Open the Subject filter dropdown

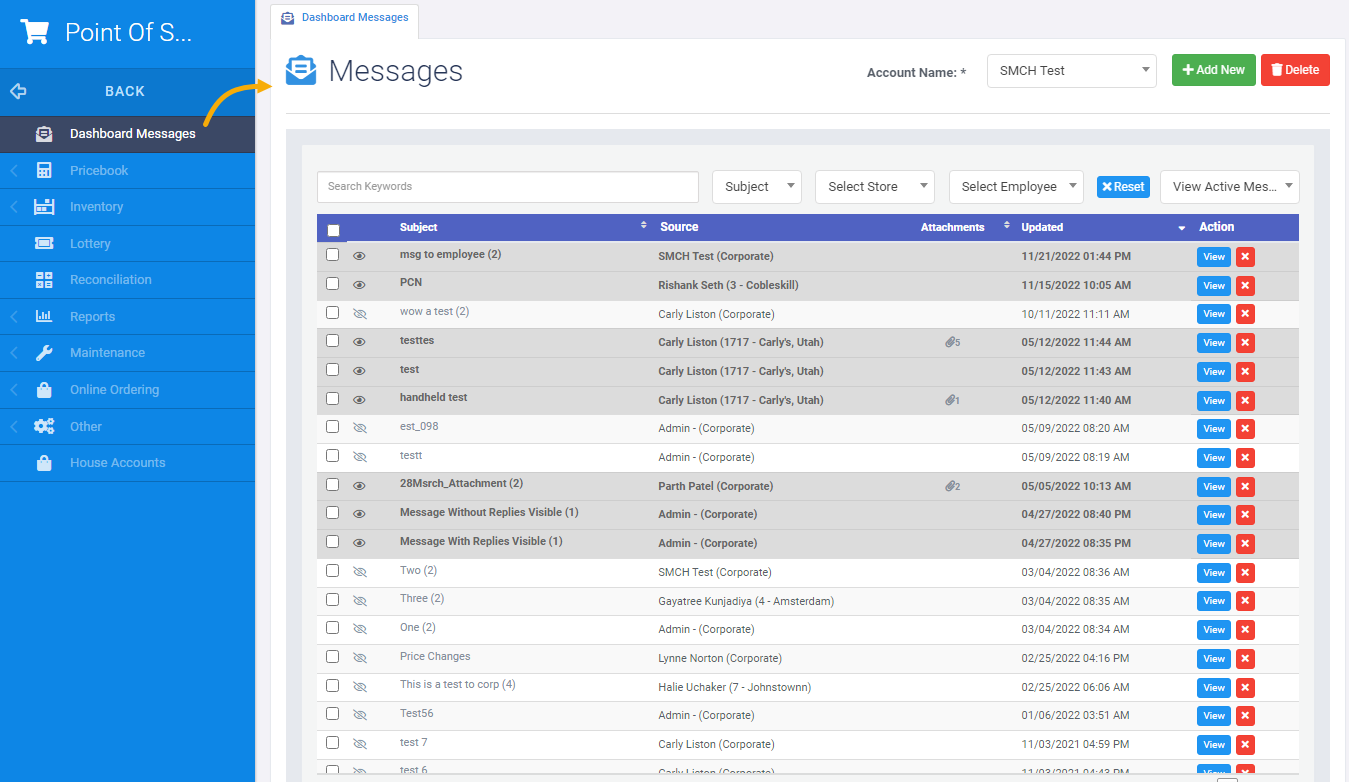point(756,186)
